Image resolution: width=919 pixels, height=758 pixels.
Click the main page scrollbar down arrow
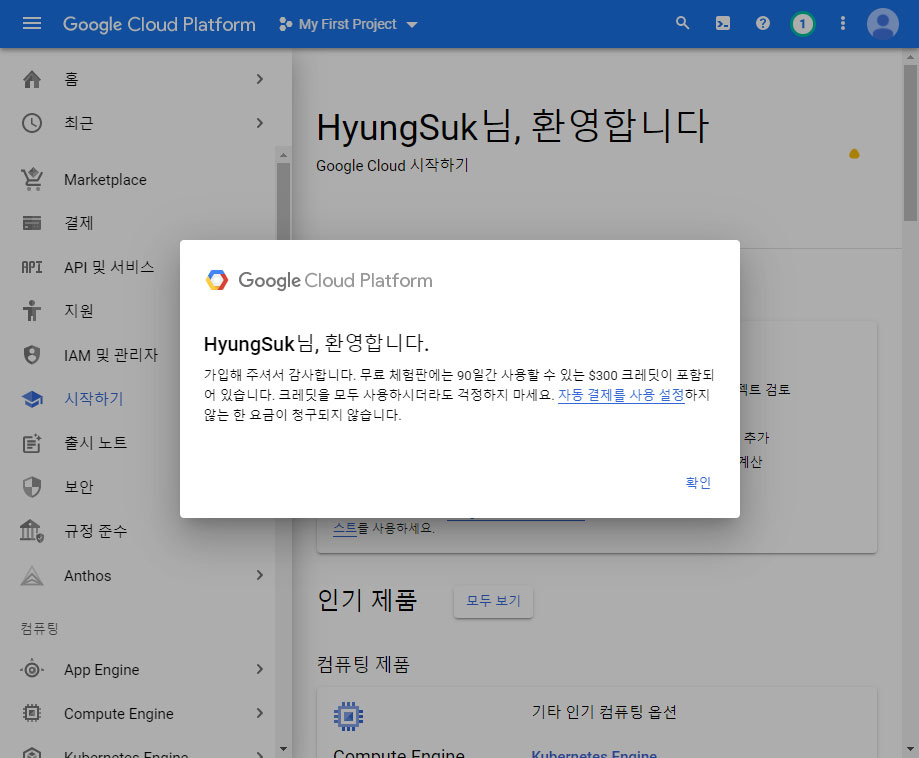910,749
